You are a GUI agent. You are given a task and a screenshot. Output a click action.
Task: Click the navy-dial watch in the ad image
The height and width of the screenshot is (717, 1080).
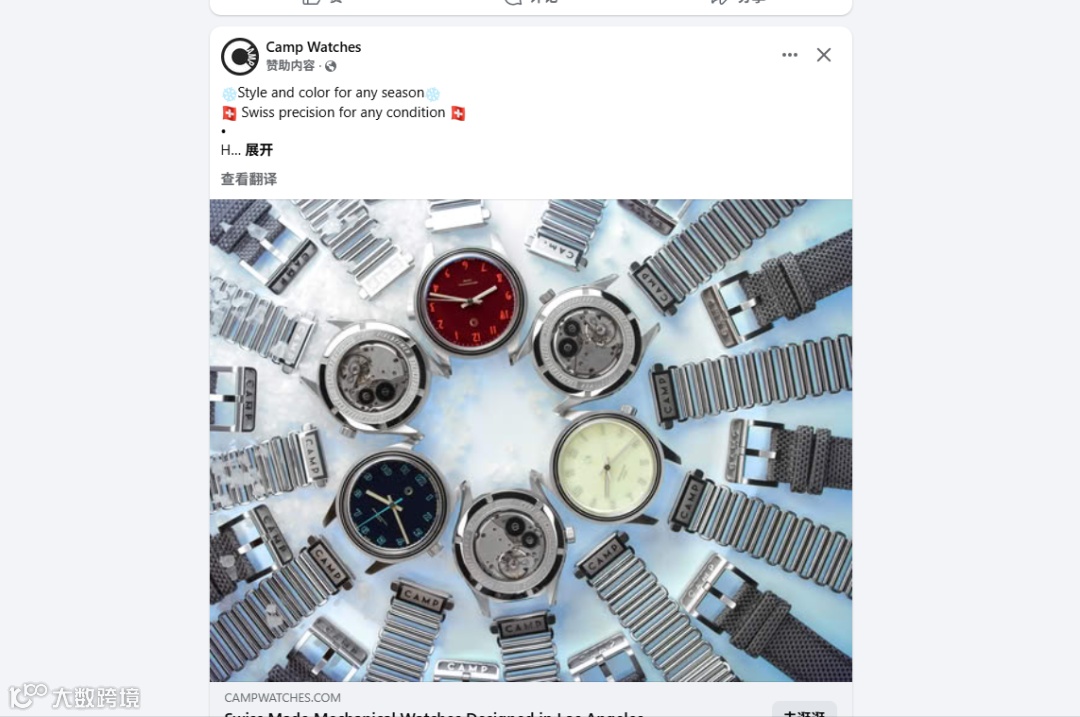[x=392, y=503]
